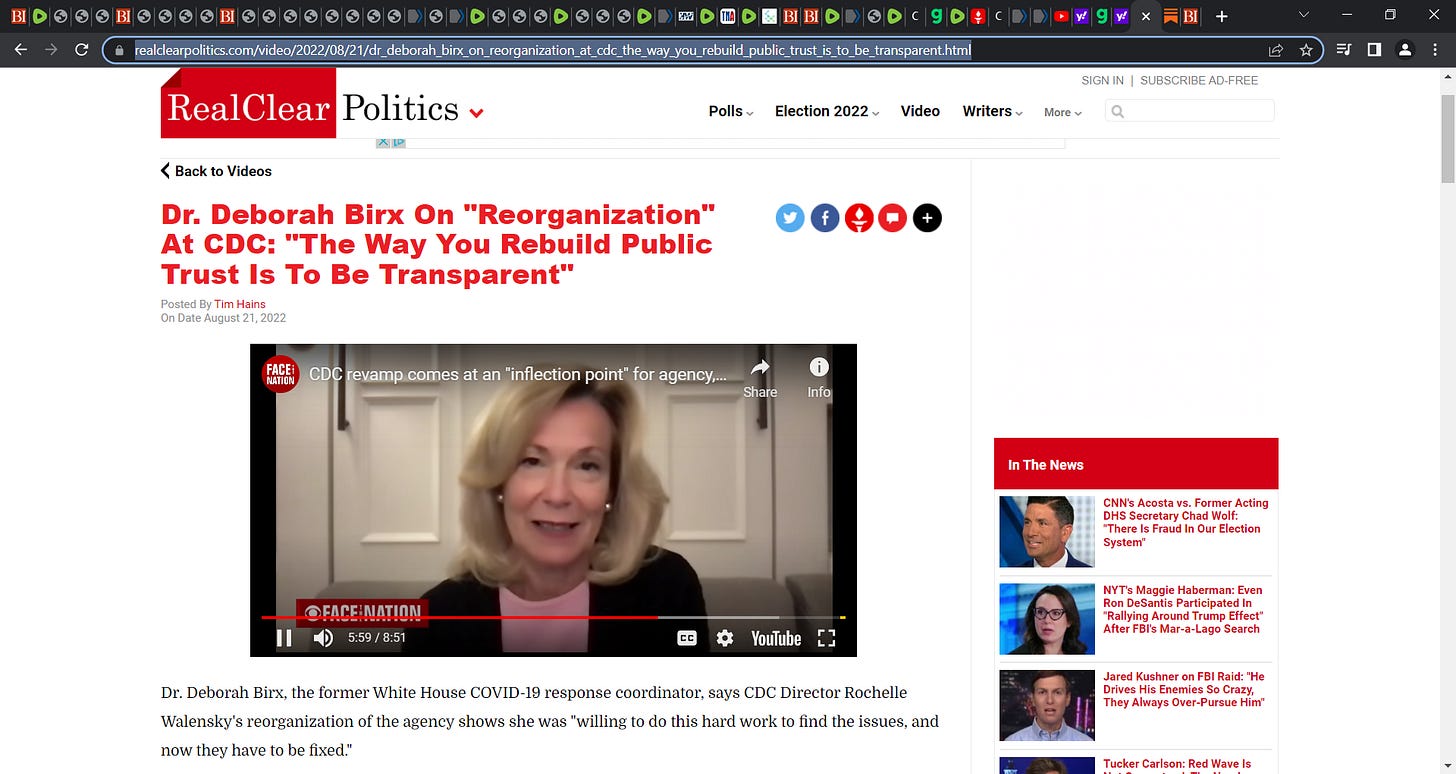Open the video on YouTube
This screenshot has width=1456, height=774.
point(776,638)
